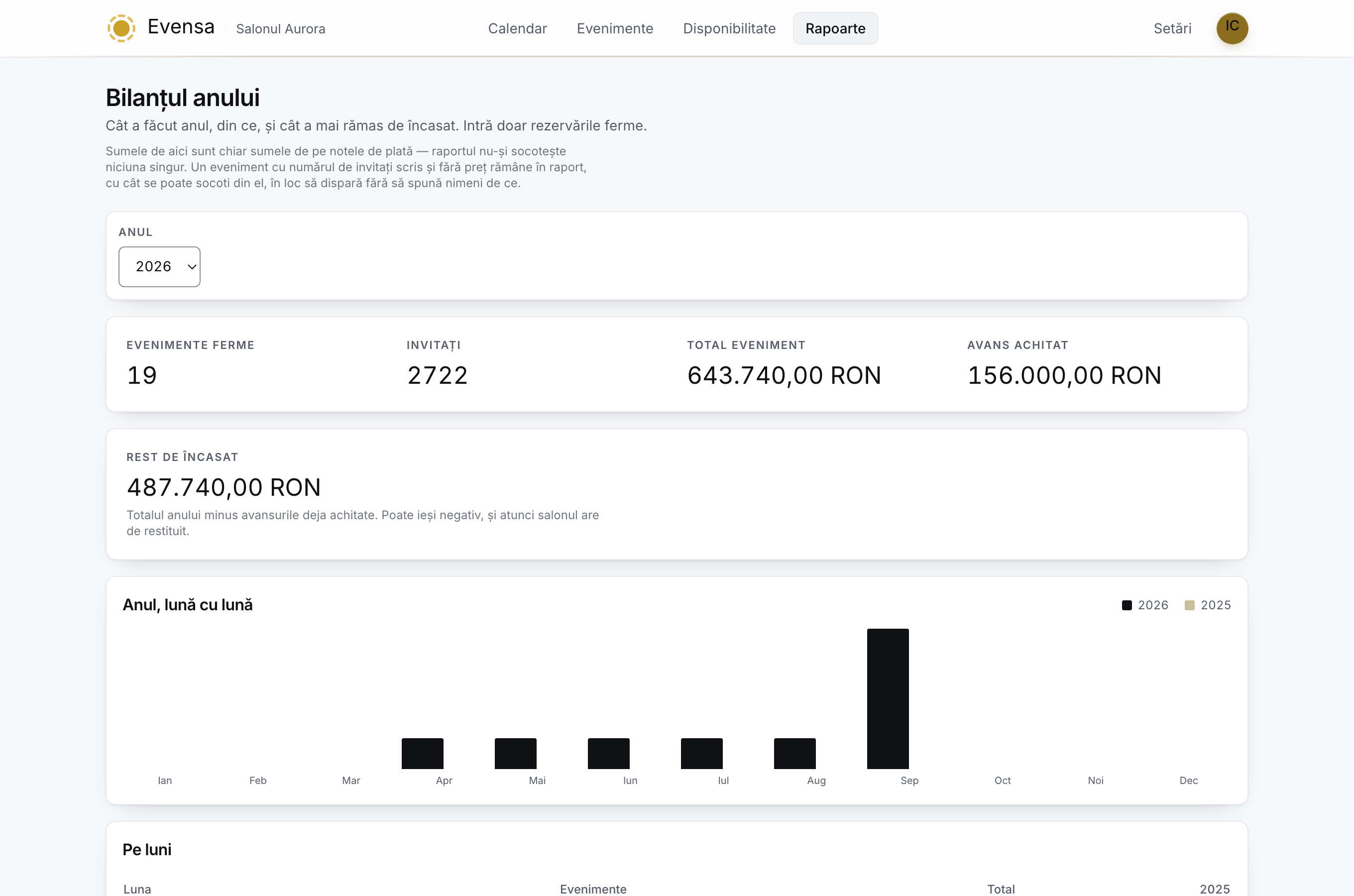Open the IC user avatar menu

click(x=1232, y=28)
